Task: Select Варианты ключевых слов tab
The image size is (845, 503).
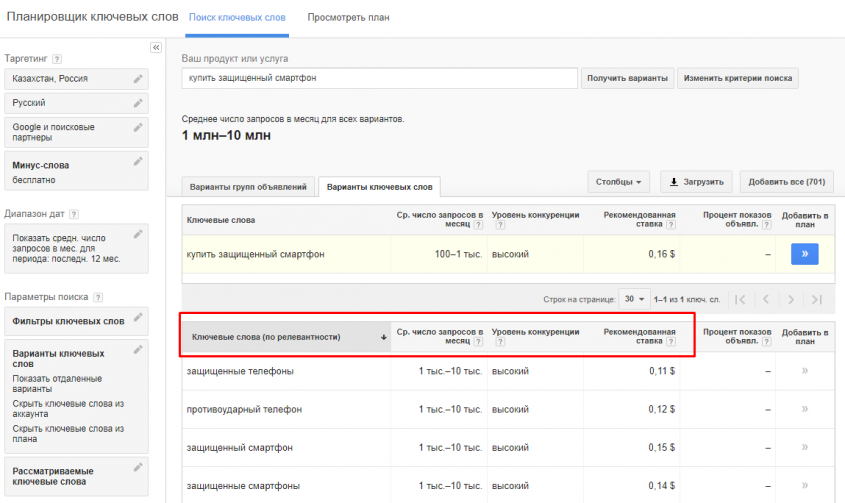Action: click(379, 187)
